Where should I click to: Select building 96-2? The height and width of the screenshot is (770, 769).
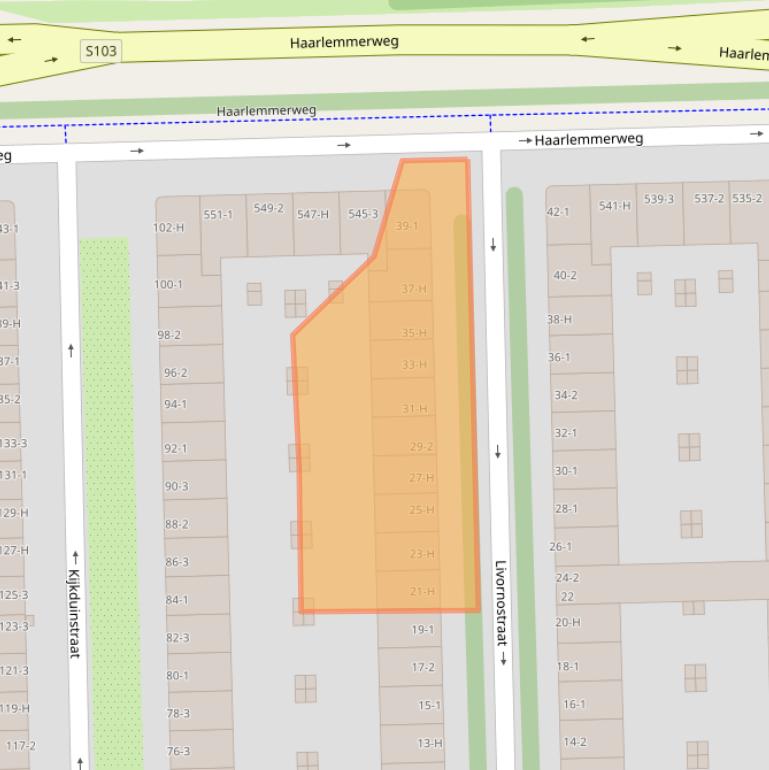(176, 373)
